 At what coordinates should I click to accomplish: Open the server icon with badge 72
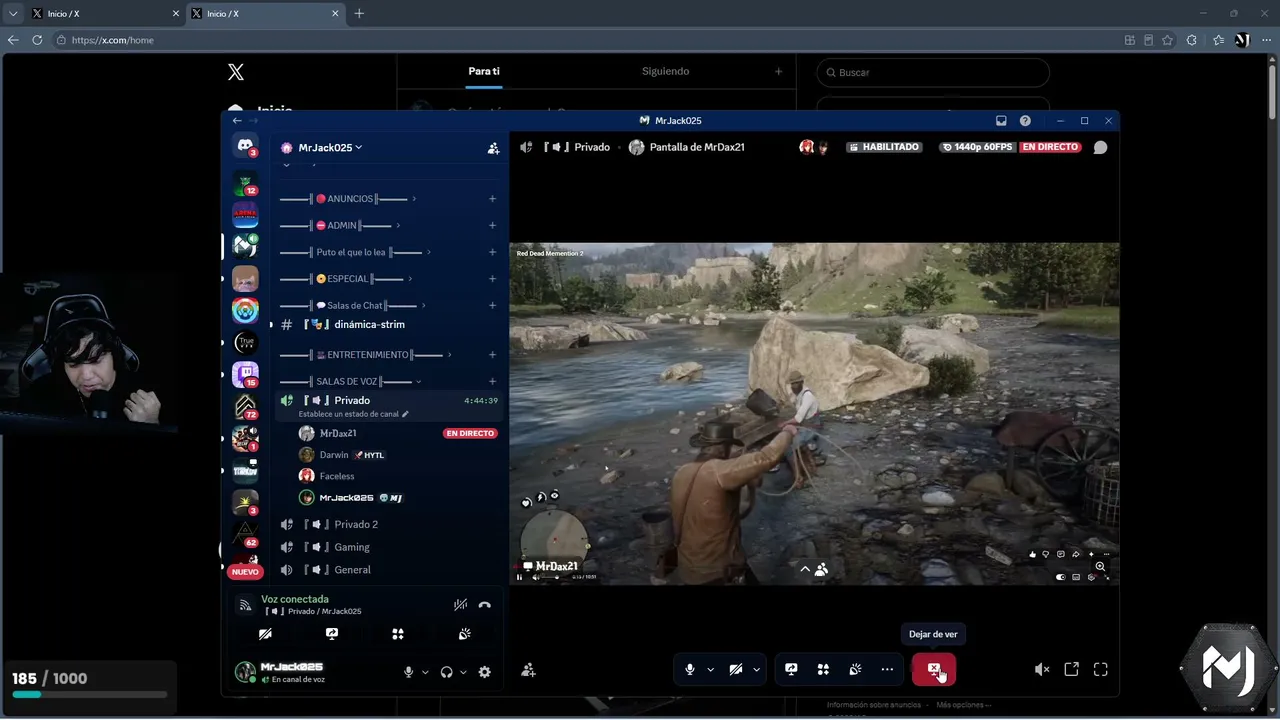[245, 406]
